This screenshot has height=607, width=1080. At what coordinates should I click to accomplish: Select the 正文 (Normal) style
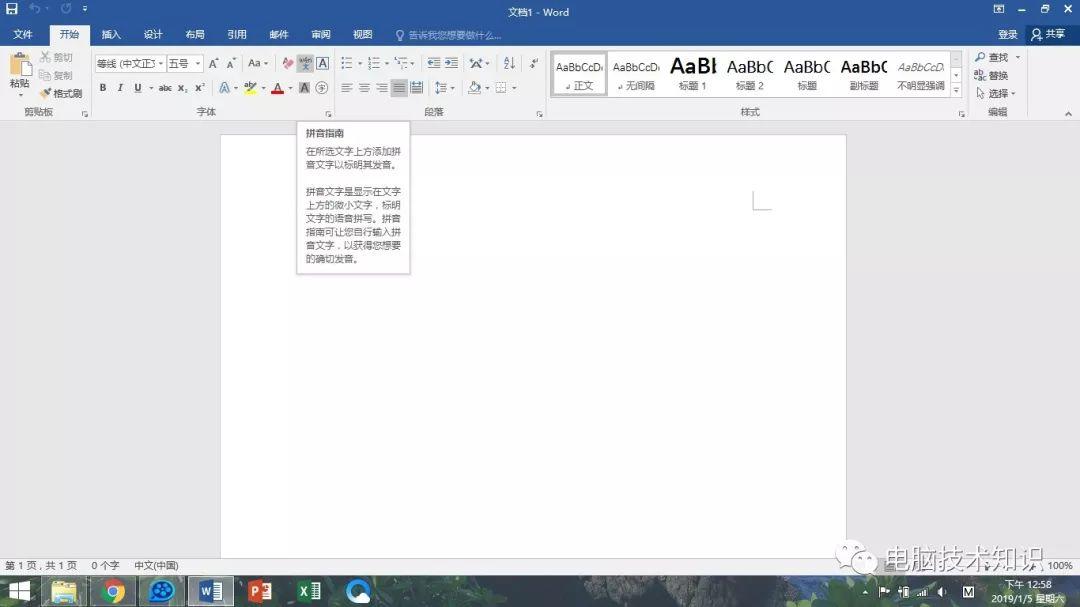[579, 74]
